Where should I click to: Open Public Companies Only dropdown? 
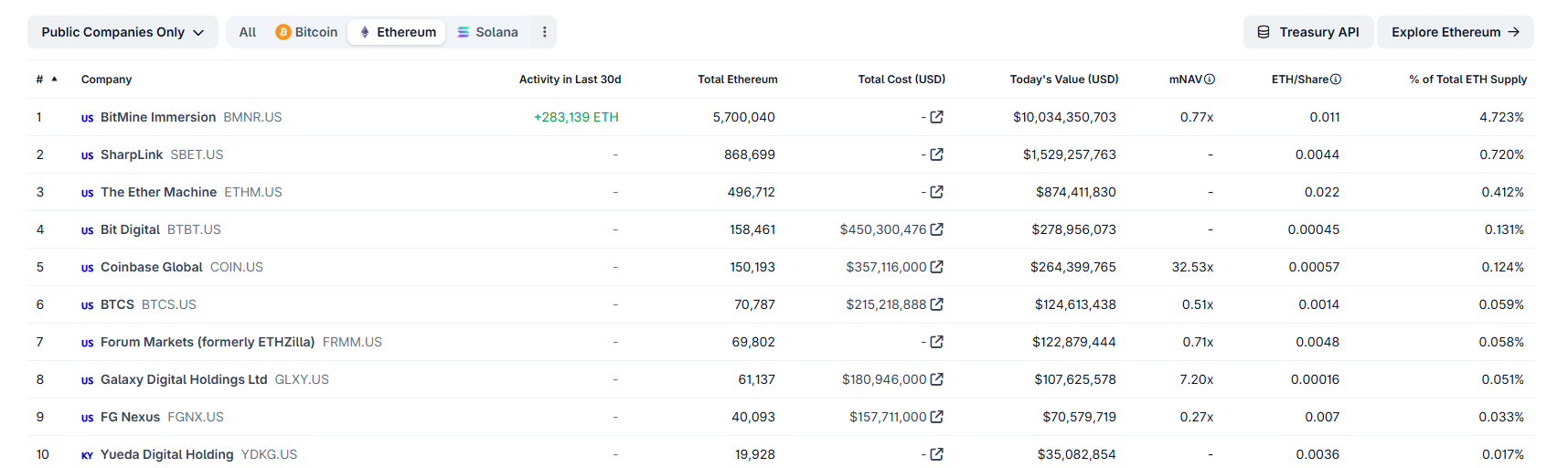[123, 32]
